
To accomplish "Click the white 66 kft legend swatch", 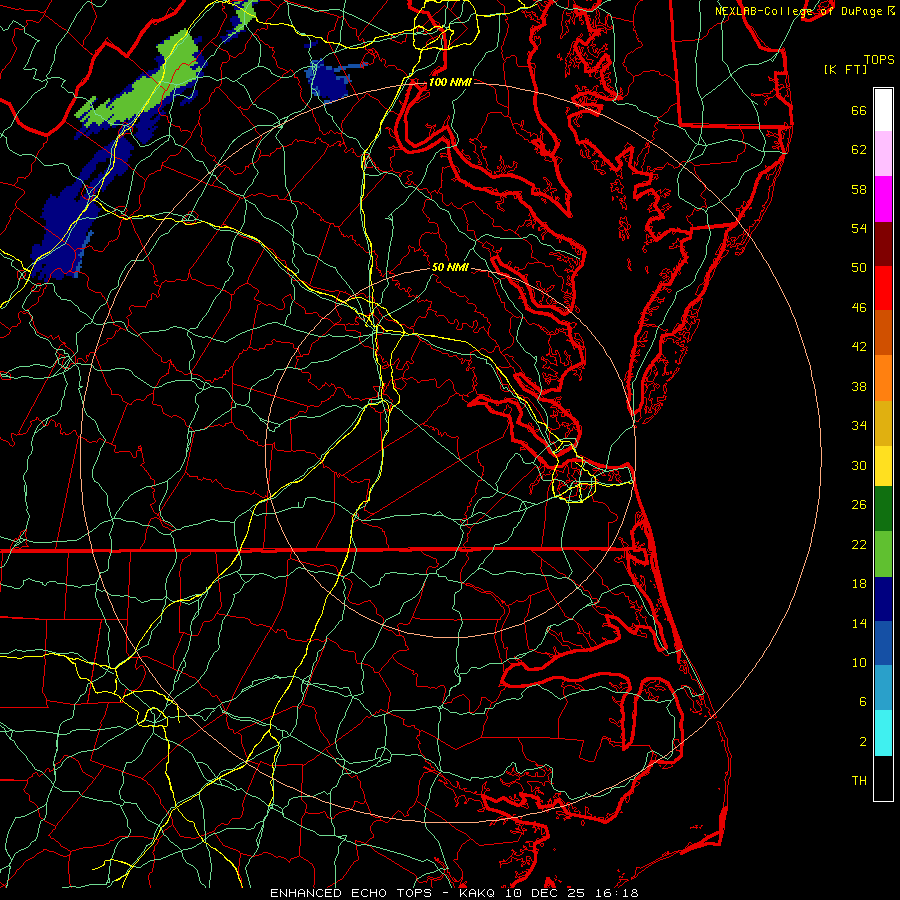I will [883, 110].
